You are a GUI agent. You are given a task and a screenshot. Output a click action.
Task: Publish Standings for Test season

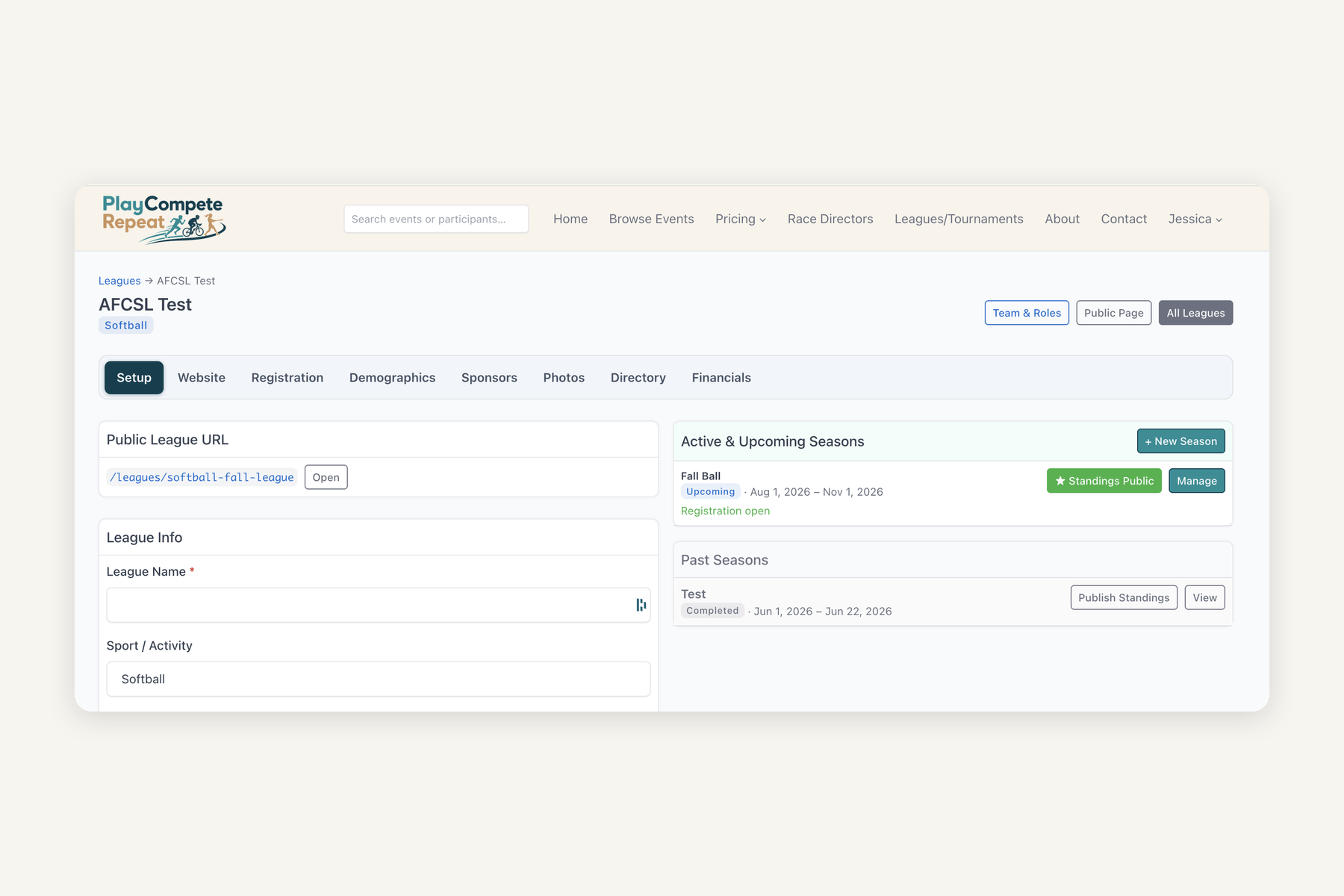point(1124,597)
